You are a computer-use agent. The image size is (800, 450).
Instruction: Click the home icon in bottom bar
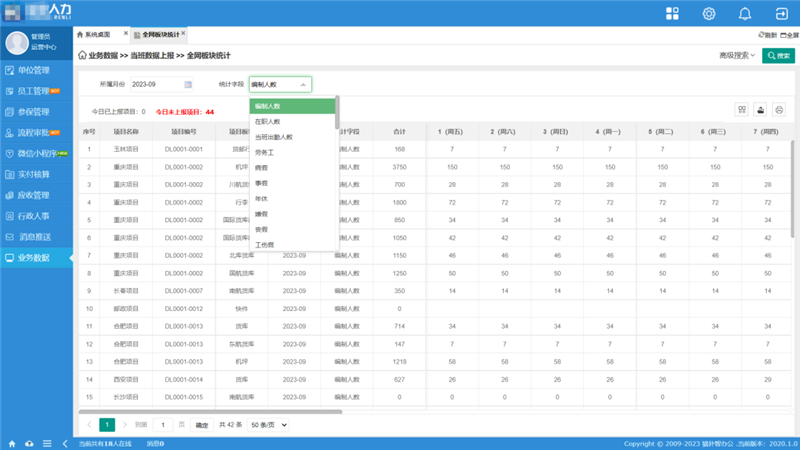click(11, 443)
